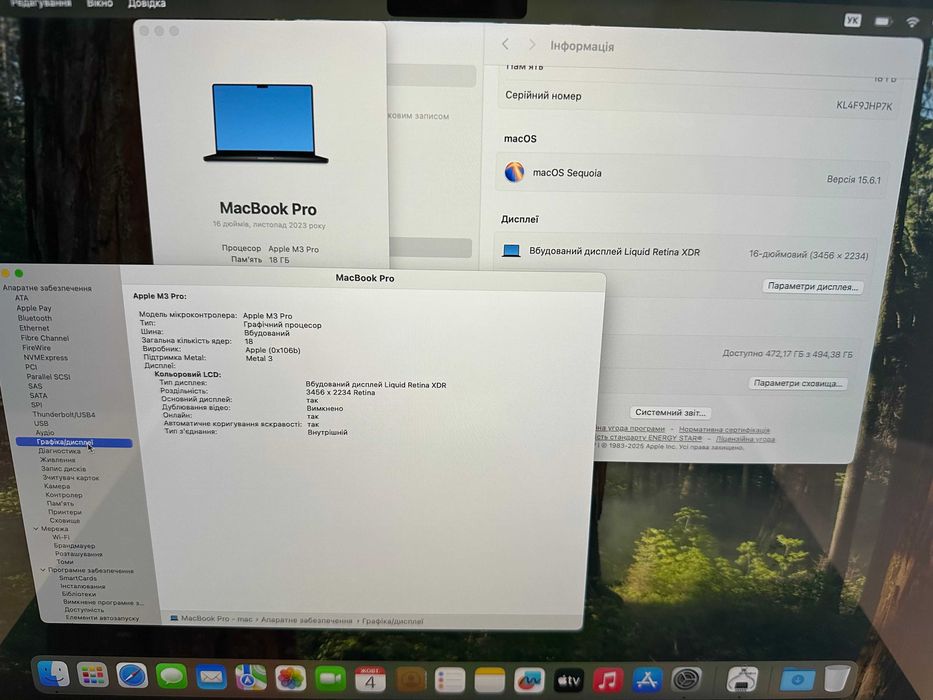Open Calendar showing date 4
This screenshot has width=933, height=700.
click(x=370, y=679)
